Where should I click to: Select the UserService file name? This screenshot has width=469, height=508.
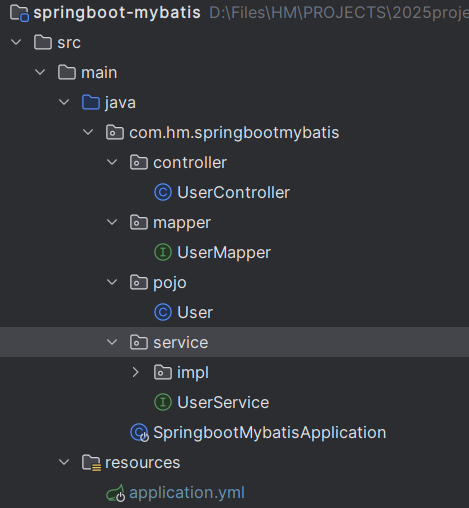coord(223,402)
